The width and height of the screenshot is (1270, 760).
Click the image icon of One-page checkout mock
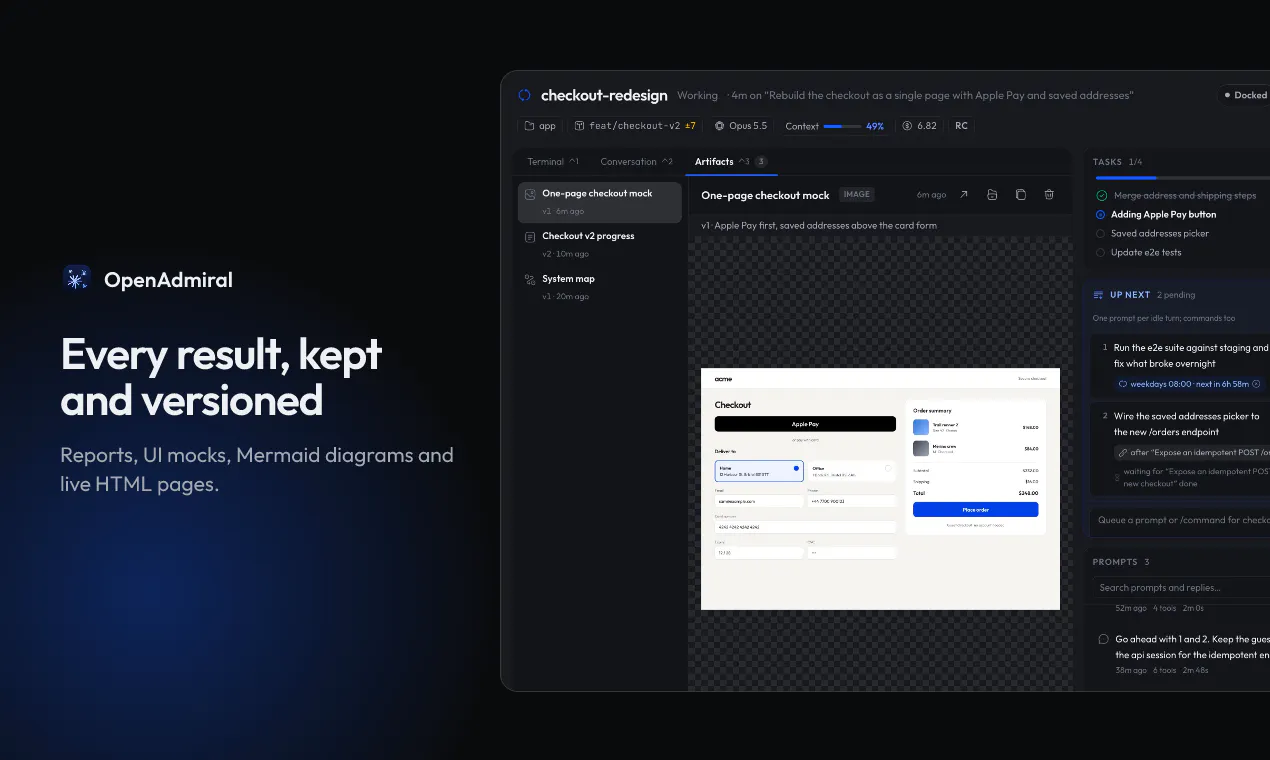(530, 194)
